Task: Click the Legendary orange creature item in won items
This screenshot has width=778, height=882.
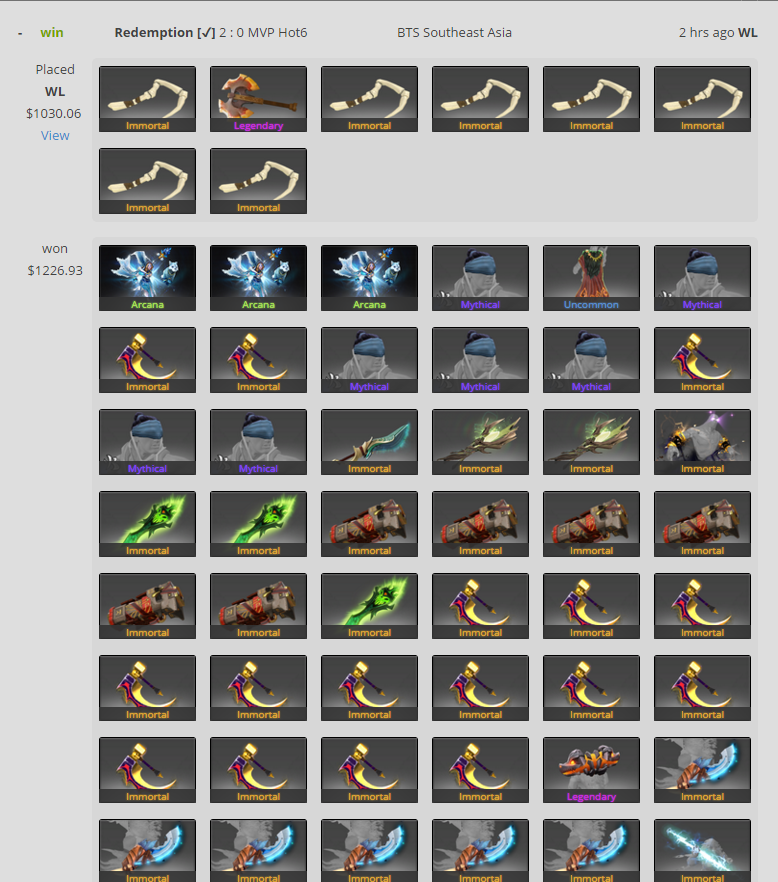Action: click(591, 770)
